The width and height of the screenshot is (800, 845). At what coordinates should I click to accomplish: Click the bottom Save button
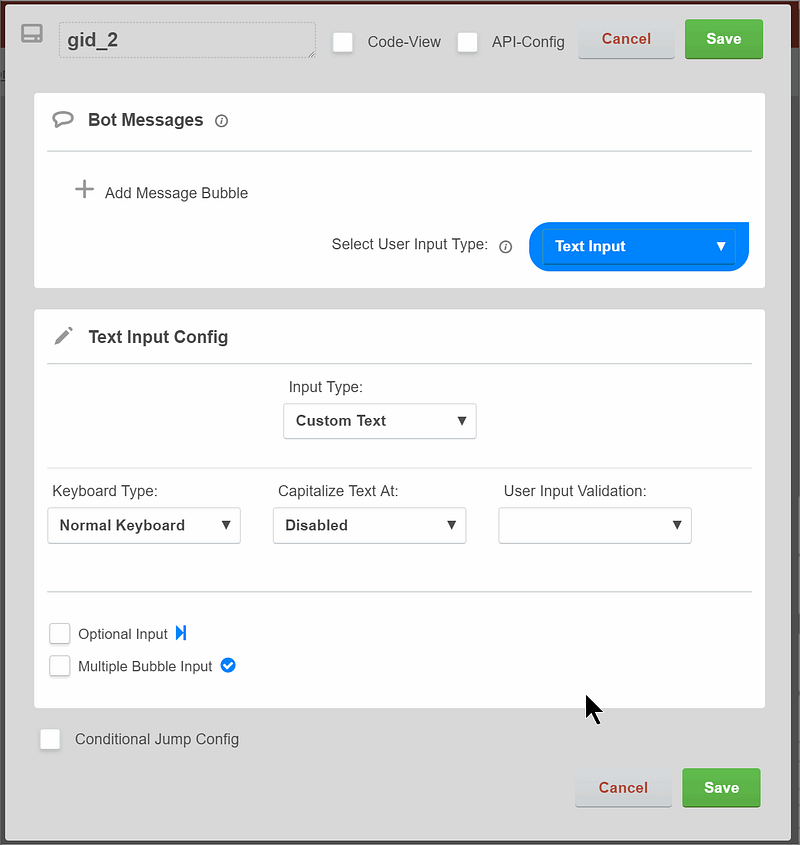point(721,788)
